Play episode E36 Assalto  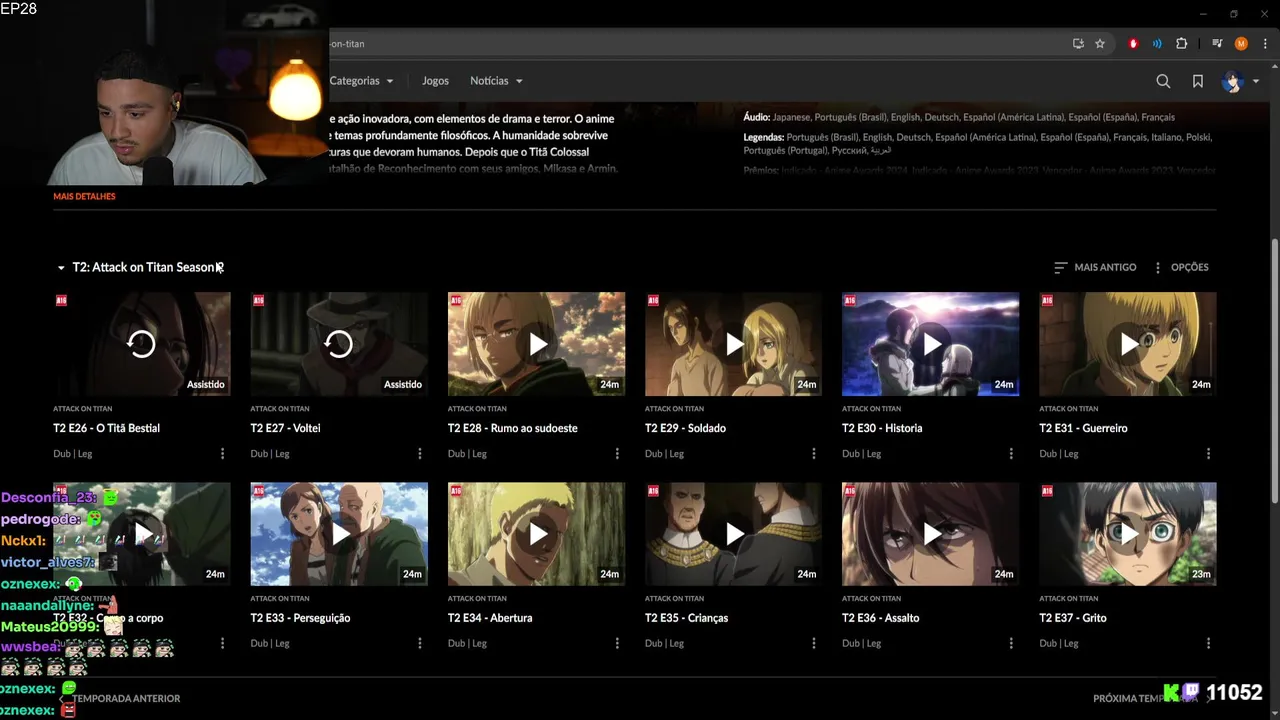[931, 534]
